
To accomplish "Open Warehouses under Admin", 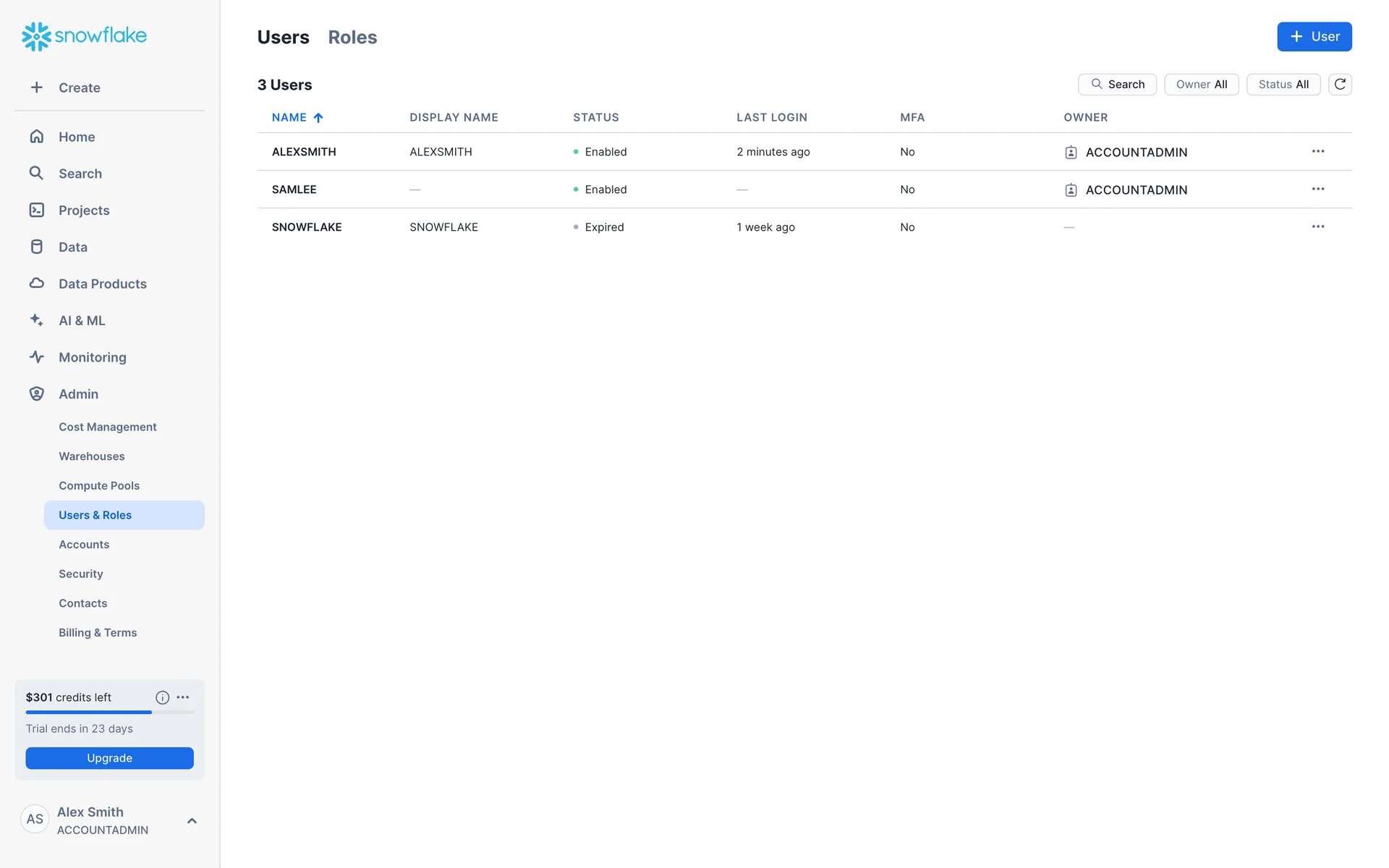I will click(91, 456).
